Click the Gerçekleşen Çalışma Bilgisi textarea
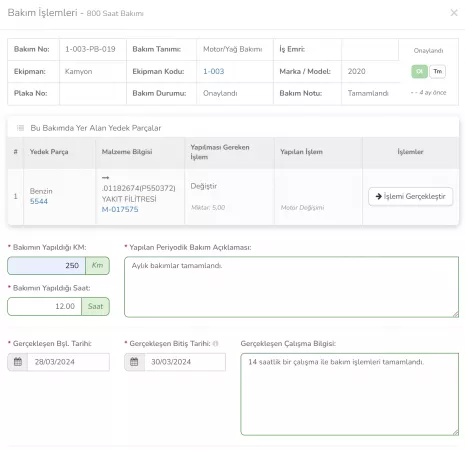Viewport: 465px width, 450px height. [x=349, y=394]
